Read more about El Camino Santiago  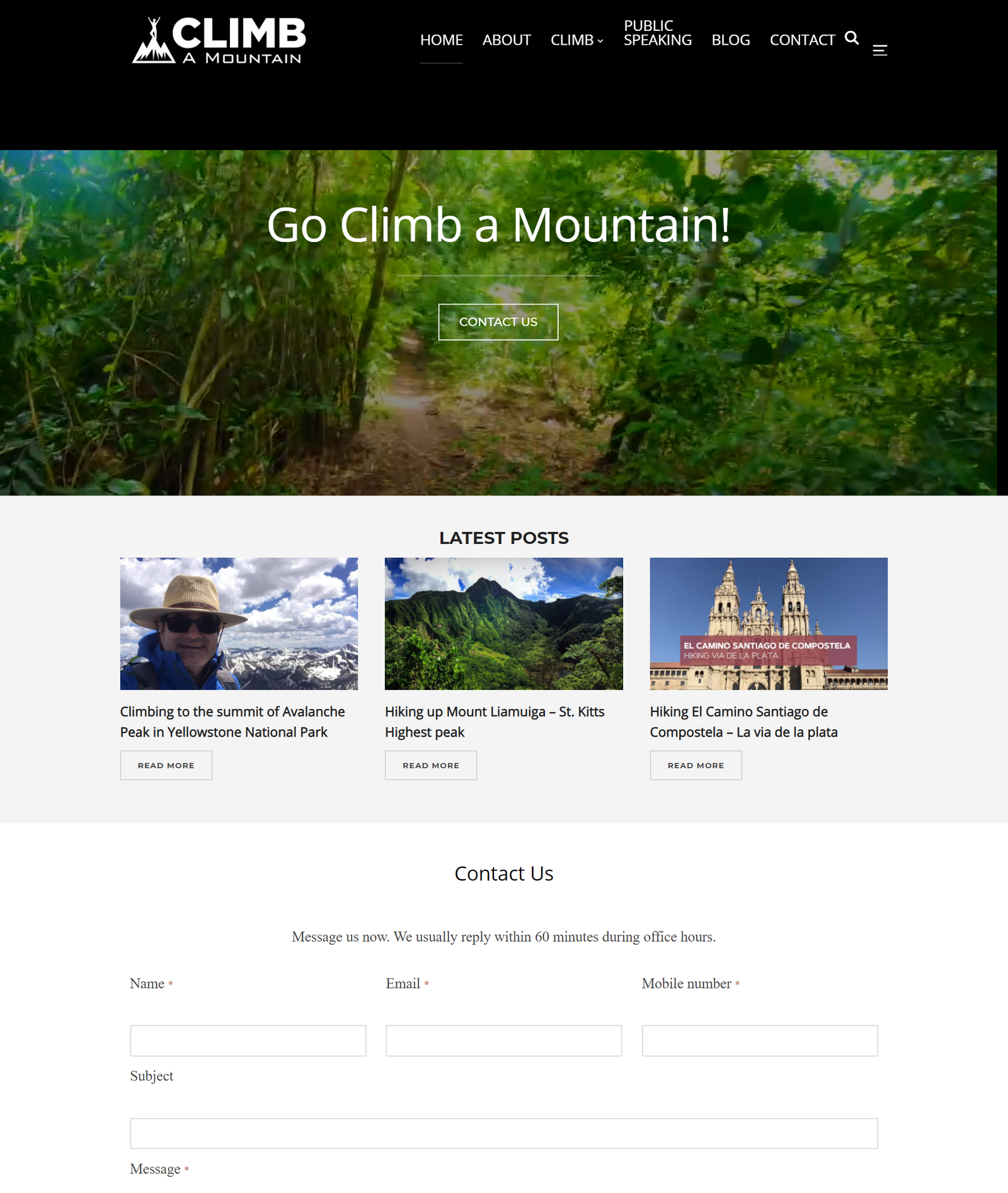click(696, 765)
